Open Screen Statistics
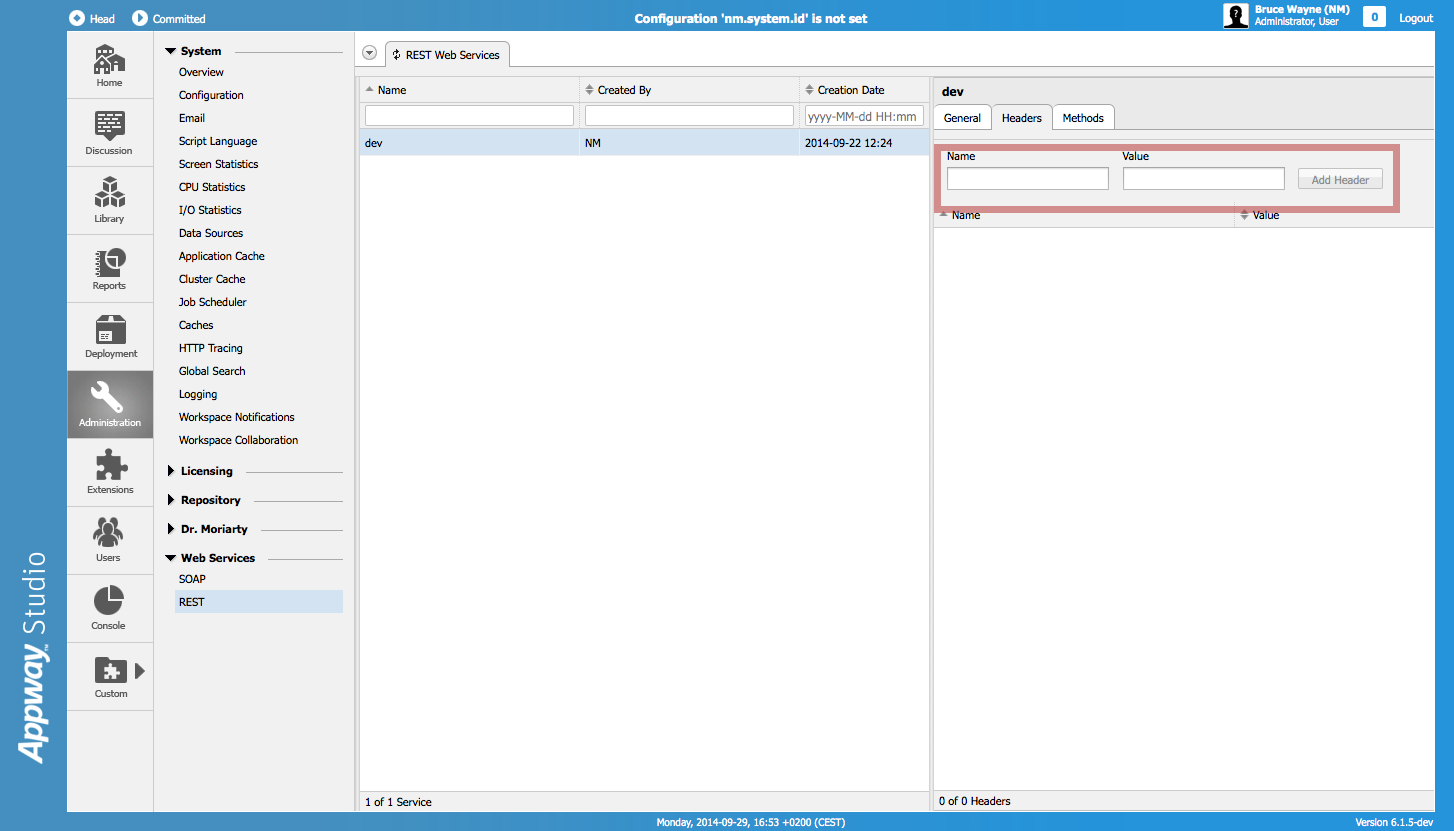The image size is (1454, 831). pos(218,164)
